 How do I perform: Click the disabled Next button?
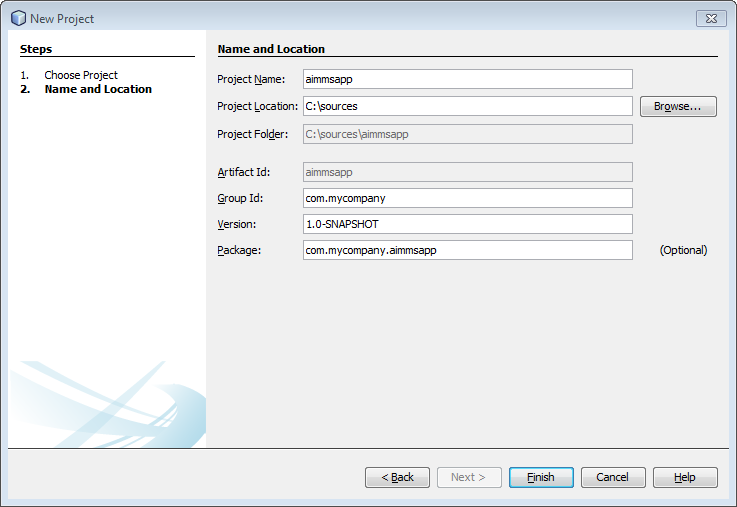click(x=469, y=477)
